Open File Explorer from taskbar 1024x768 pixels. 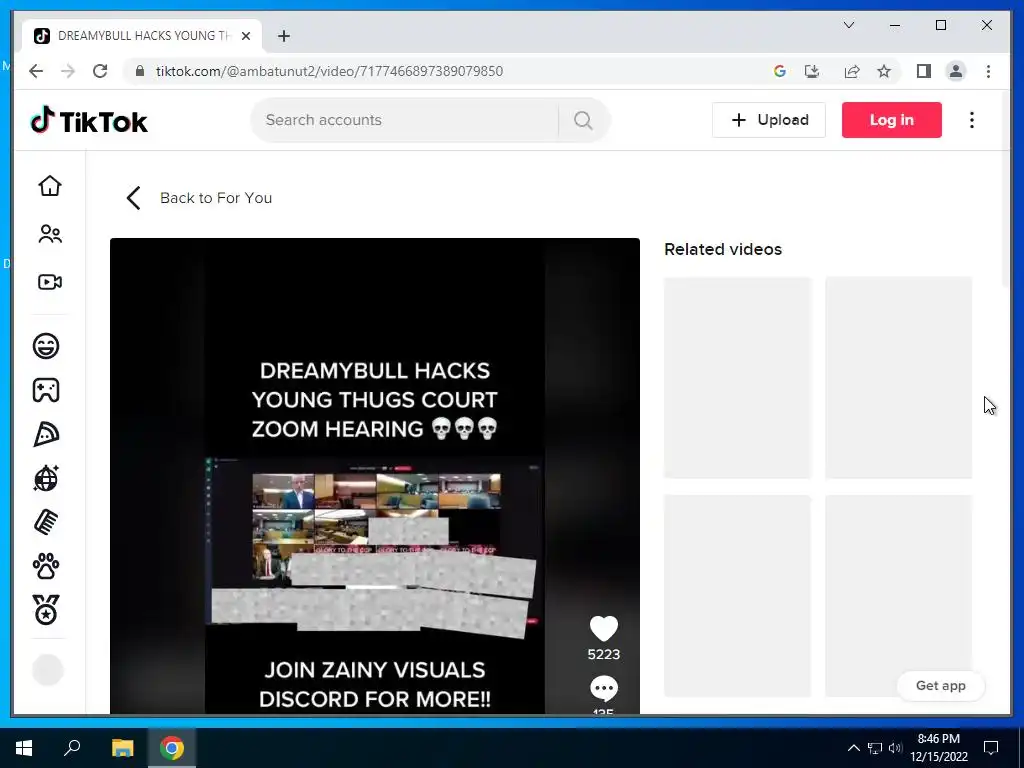(122, 748)
